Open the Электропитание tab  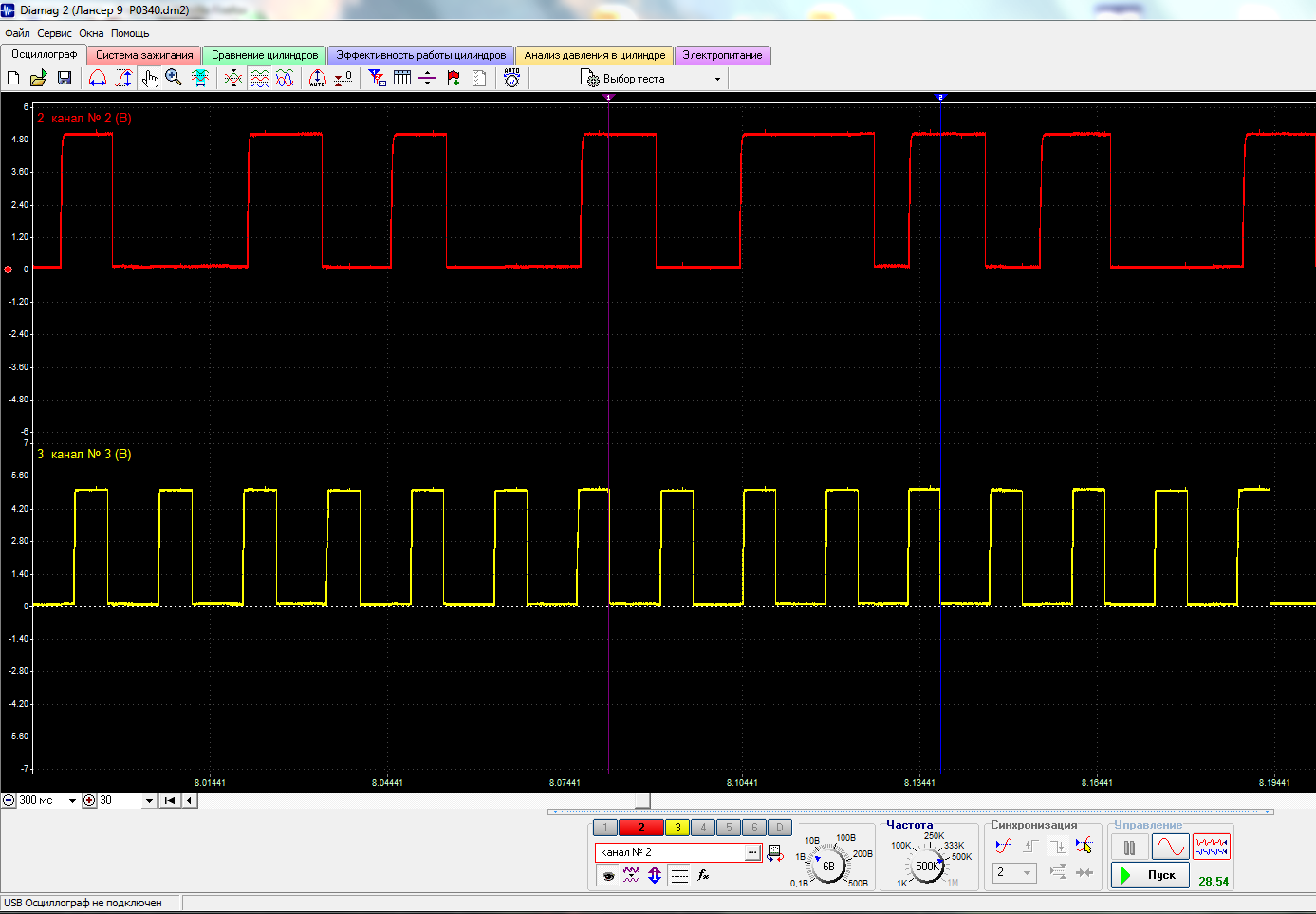tap(722, 55)
